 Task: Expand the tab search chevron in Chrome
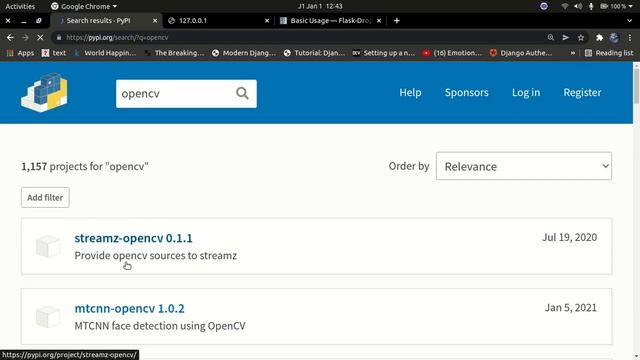tap(629, 20)
